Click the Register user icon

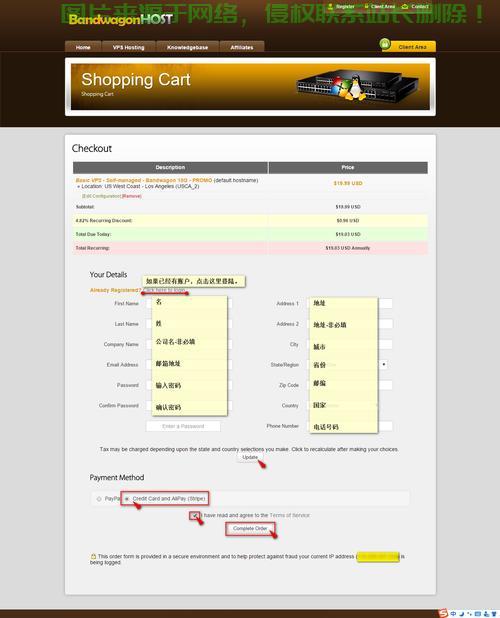[x=330, y=7]
